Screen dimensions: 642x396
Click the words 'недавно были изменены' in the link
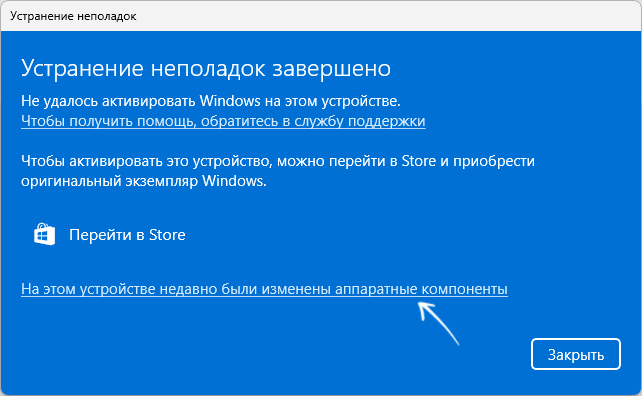(245, 289)
